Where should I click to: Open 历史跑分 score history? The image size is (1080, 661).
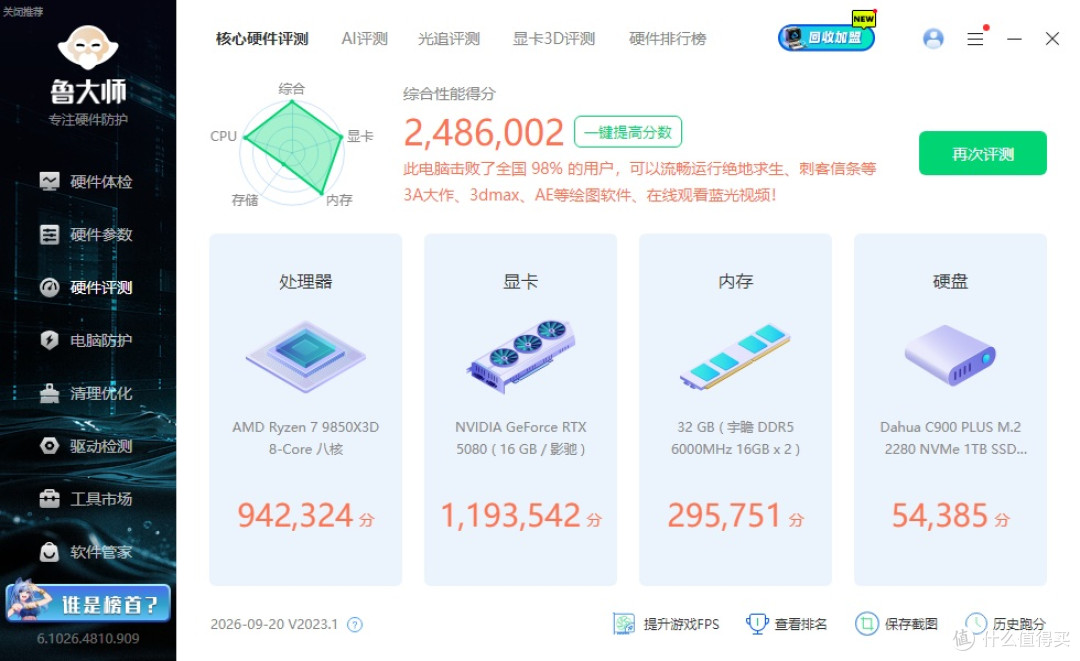[1006, 624]
